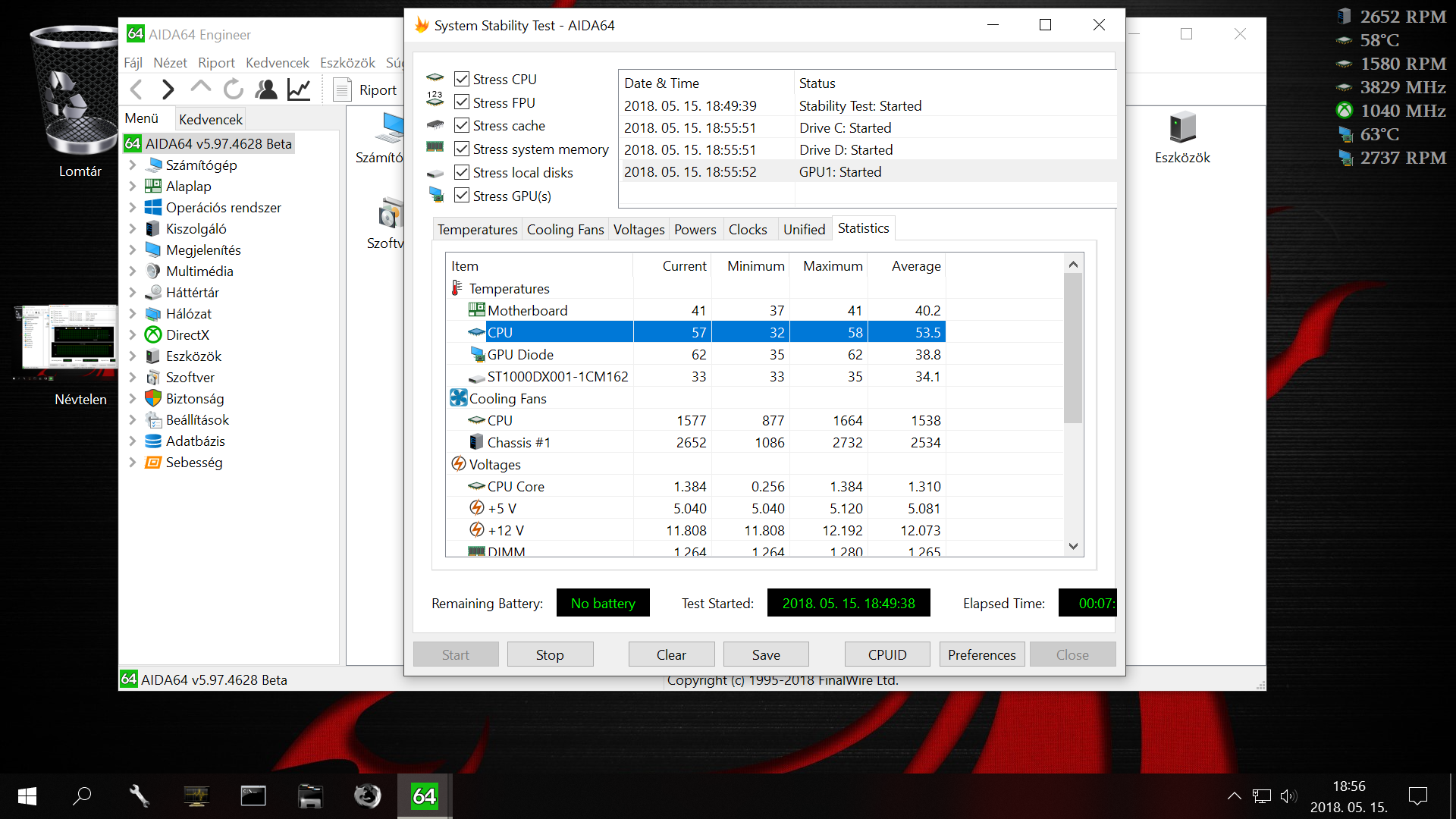Click scroll up arrow in statistics list
The width and height of the screenshot is (1456, 819).
[x=1073, y=264]
